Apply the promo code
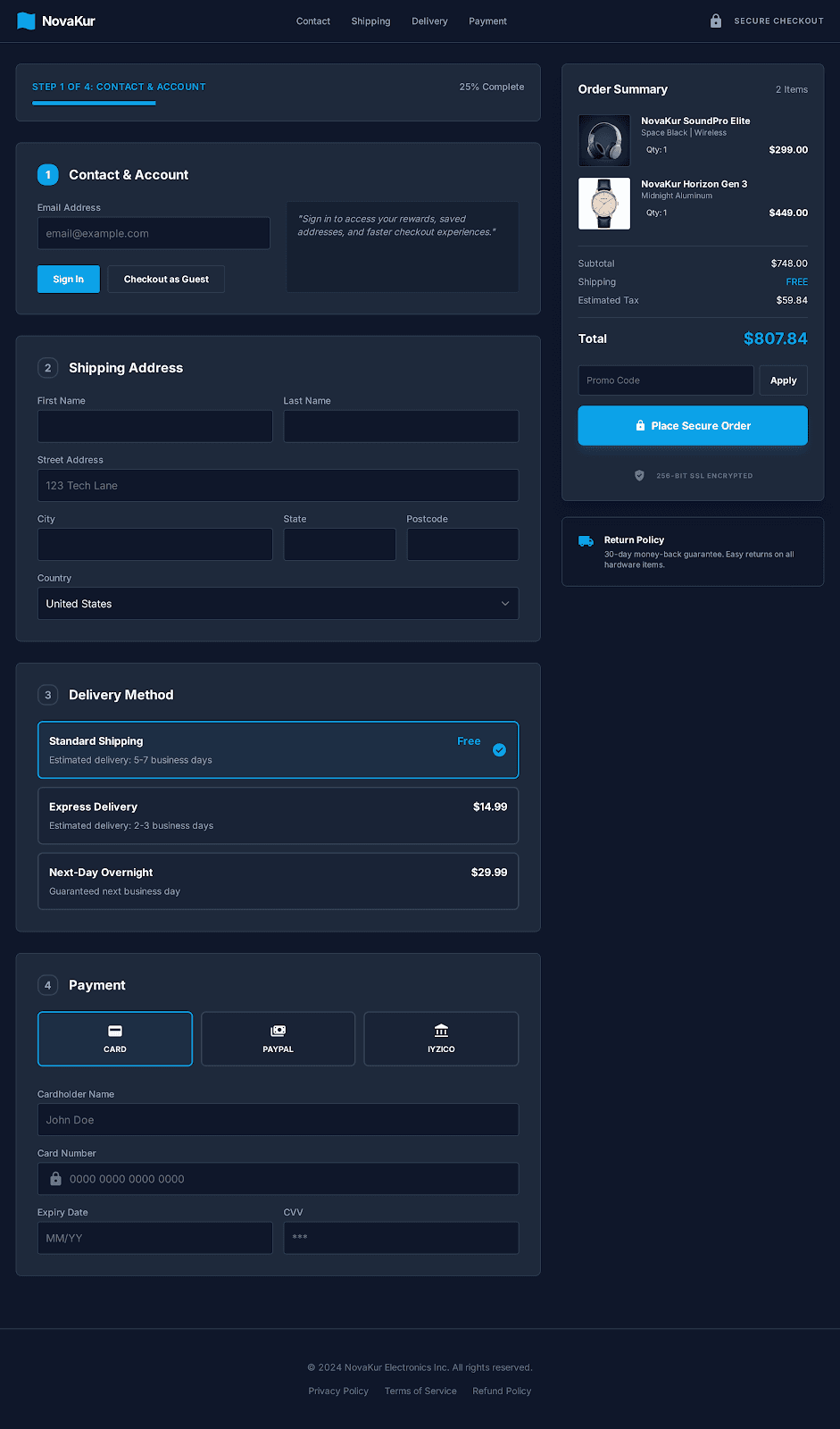The width and height of the screenshot is (840, 1429). coord(783,380)
